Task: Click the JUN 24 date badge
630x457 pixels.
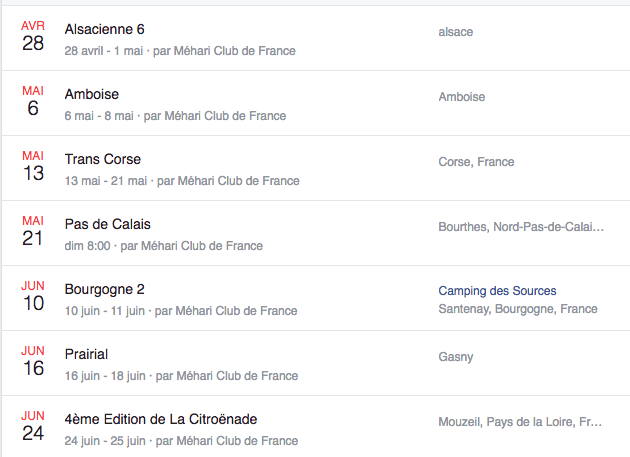Action: [33, 427]
